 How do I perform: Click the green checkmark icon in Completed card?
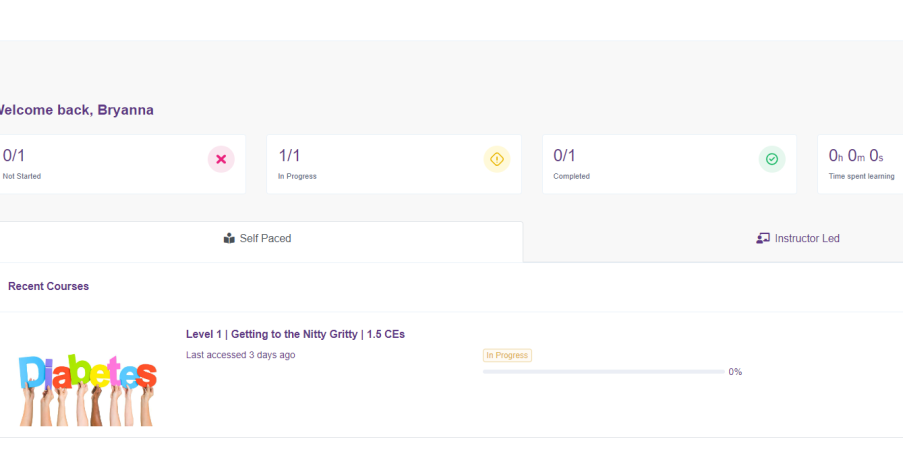(771, 159)
